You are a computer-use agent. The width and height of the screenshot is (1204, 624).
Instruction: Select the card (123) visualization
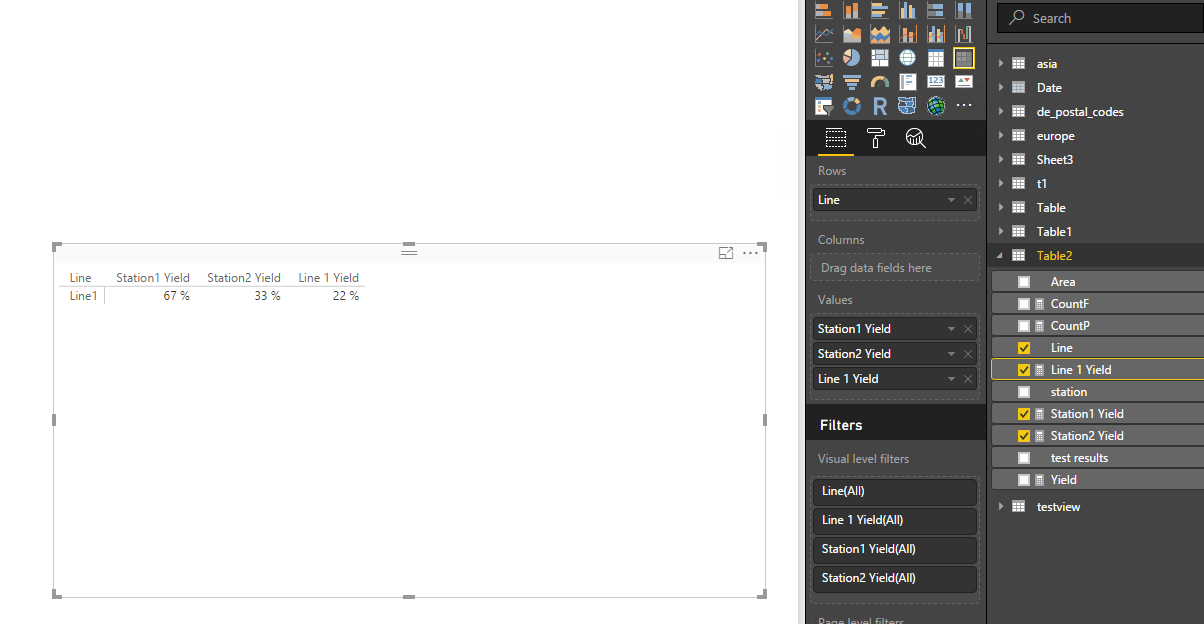click(x=936, y=82)
